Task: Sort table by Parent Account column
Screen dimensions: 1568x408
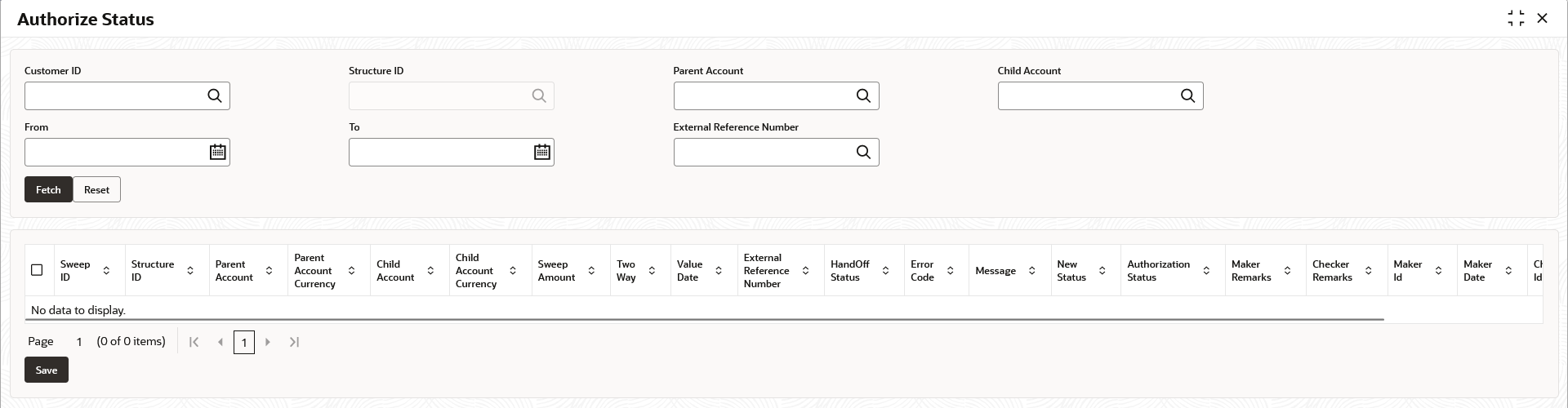Action: (269, 270)
